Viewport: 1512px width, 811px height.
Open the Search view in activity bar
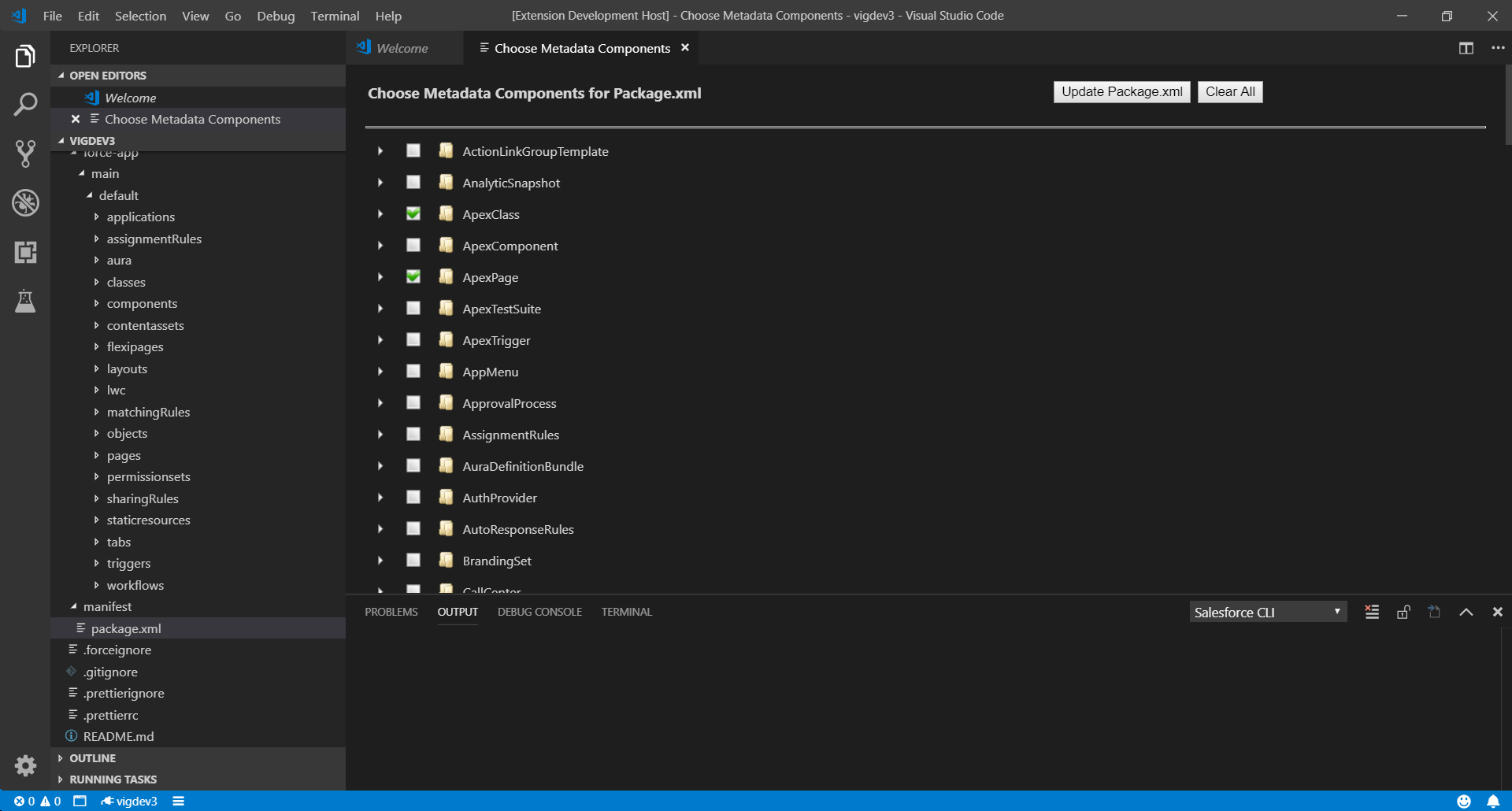coord(25,105)
